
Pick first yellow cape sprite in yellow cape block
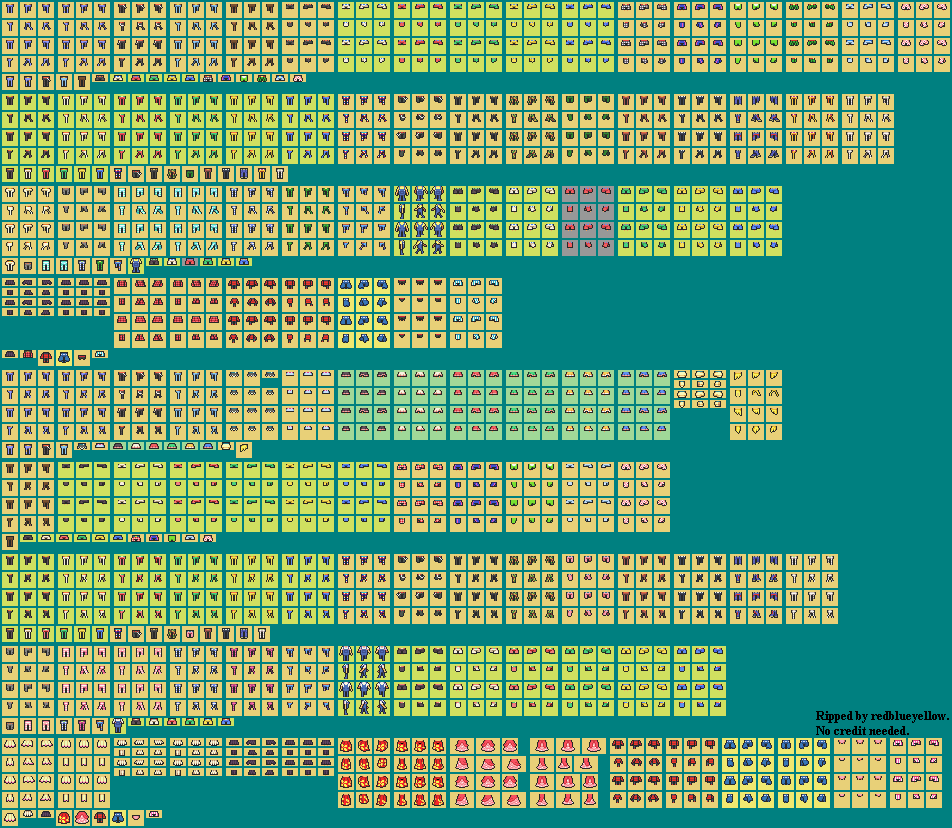(738, 377)
